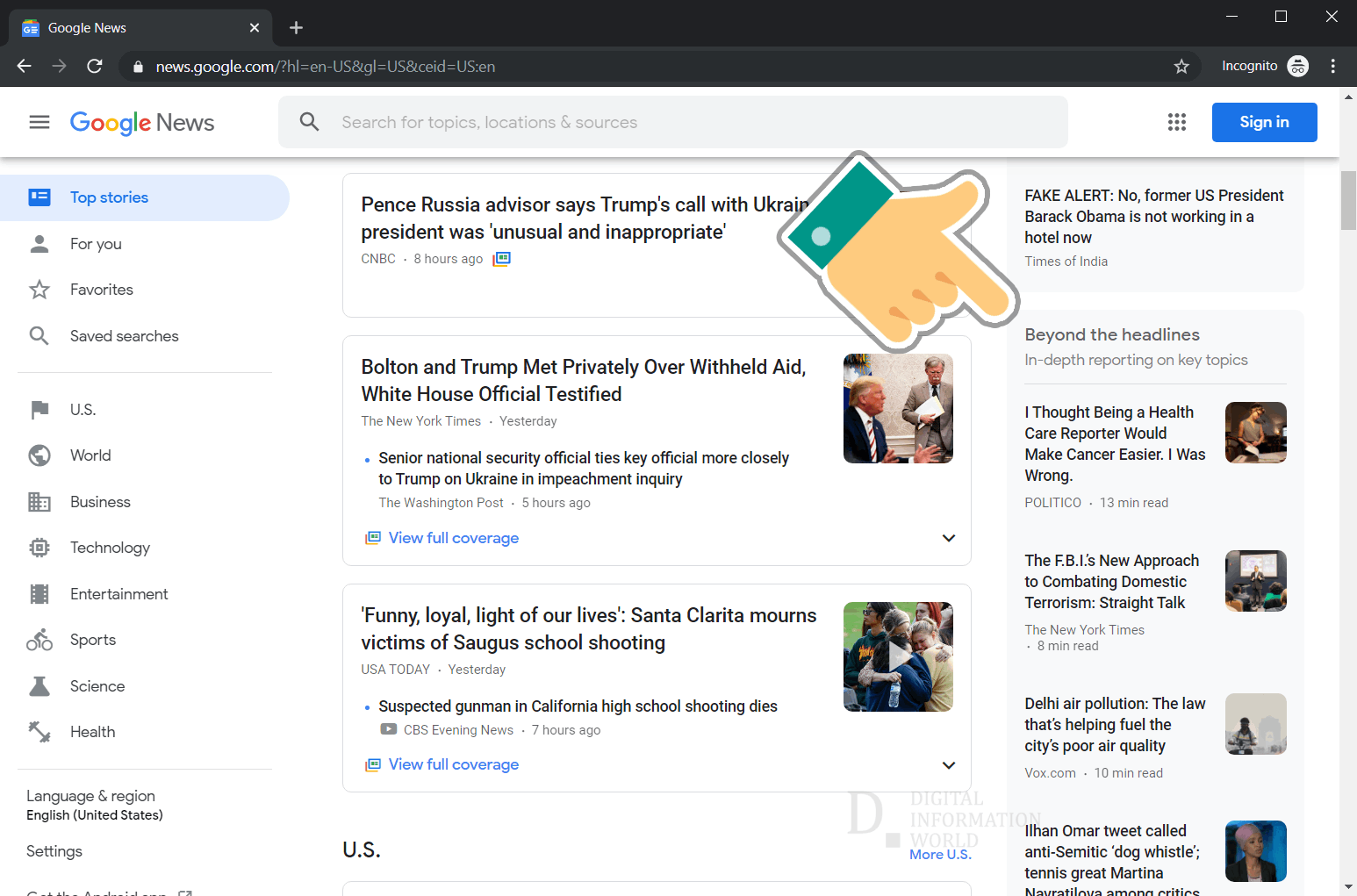Expand the Santa Clarita story card

point(949,765)
